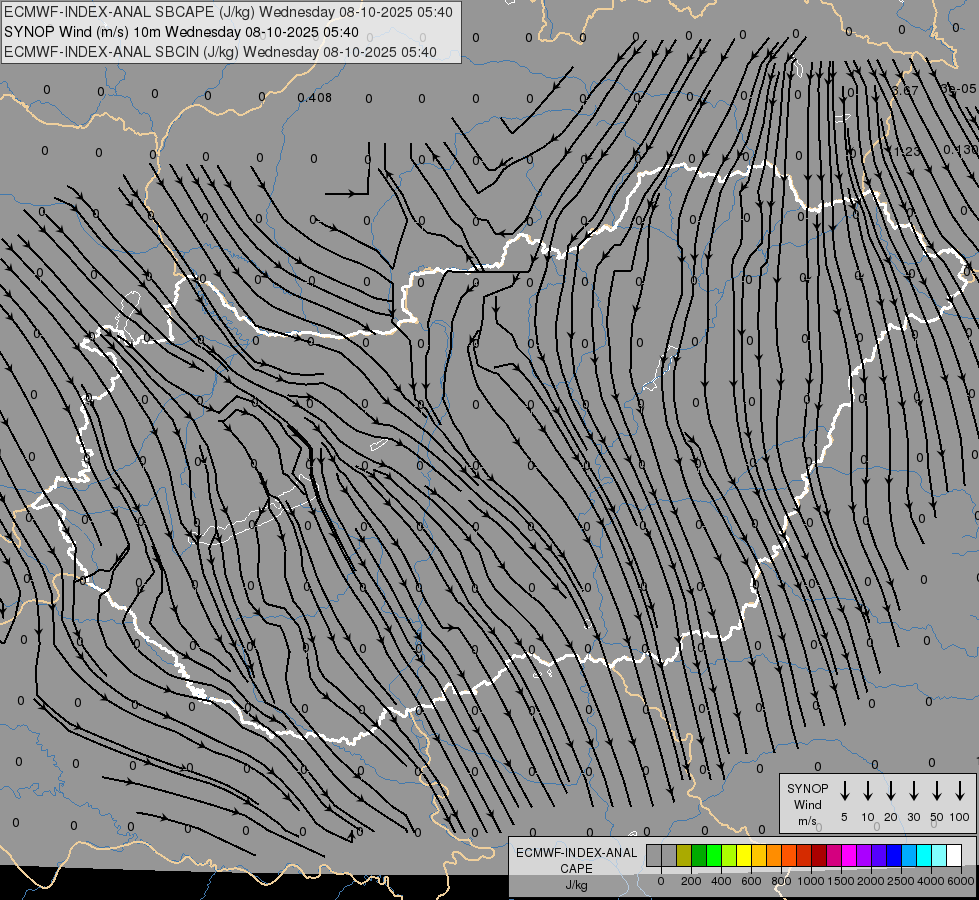Pick the 100 m/s wind arrow symbol
This screenshot has height=900, width=979.
coord(960,791)
